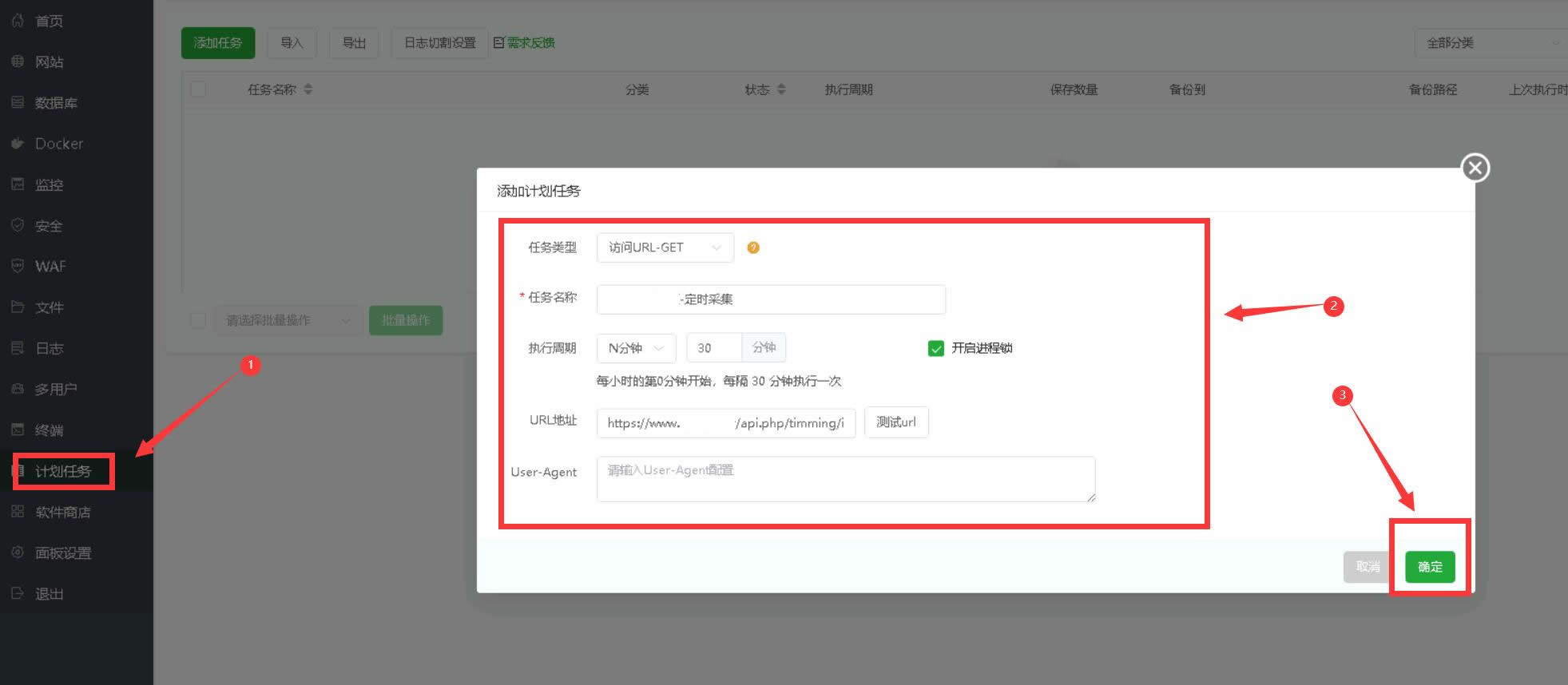Viewport: 1568px width, 685px height.
Task: Toggle the select-all checkbox in table header
Action: (198, 89)
